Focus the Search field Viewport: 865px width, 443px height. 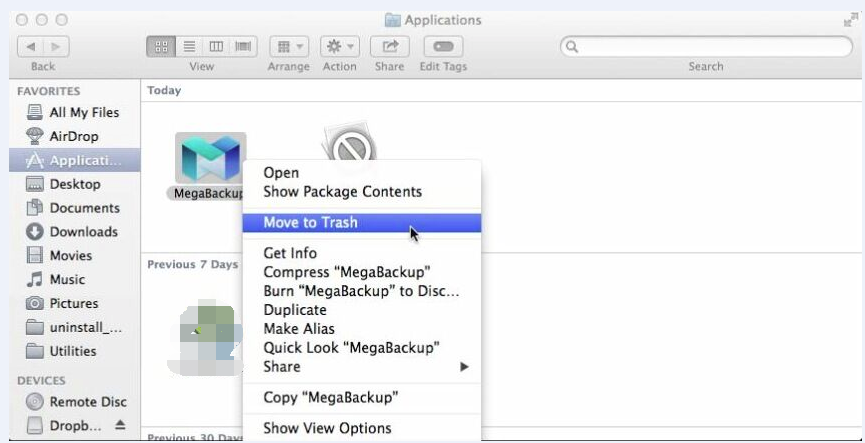tap(706, 47)
